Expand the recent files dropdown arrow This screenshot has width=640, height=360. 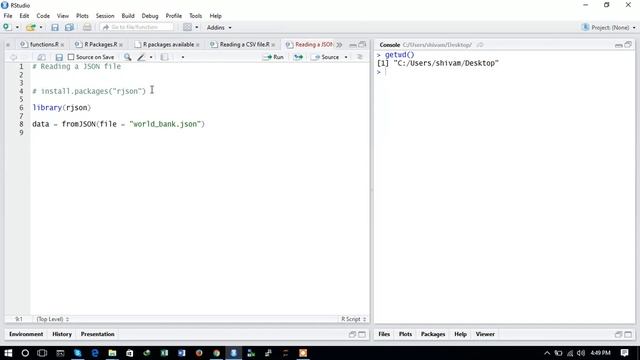41,27
